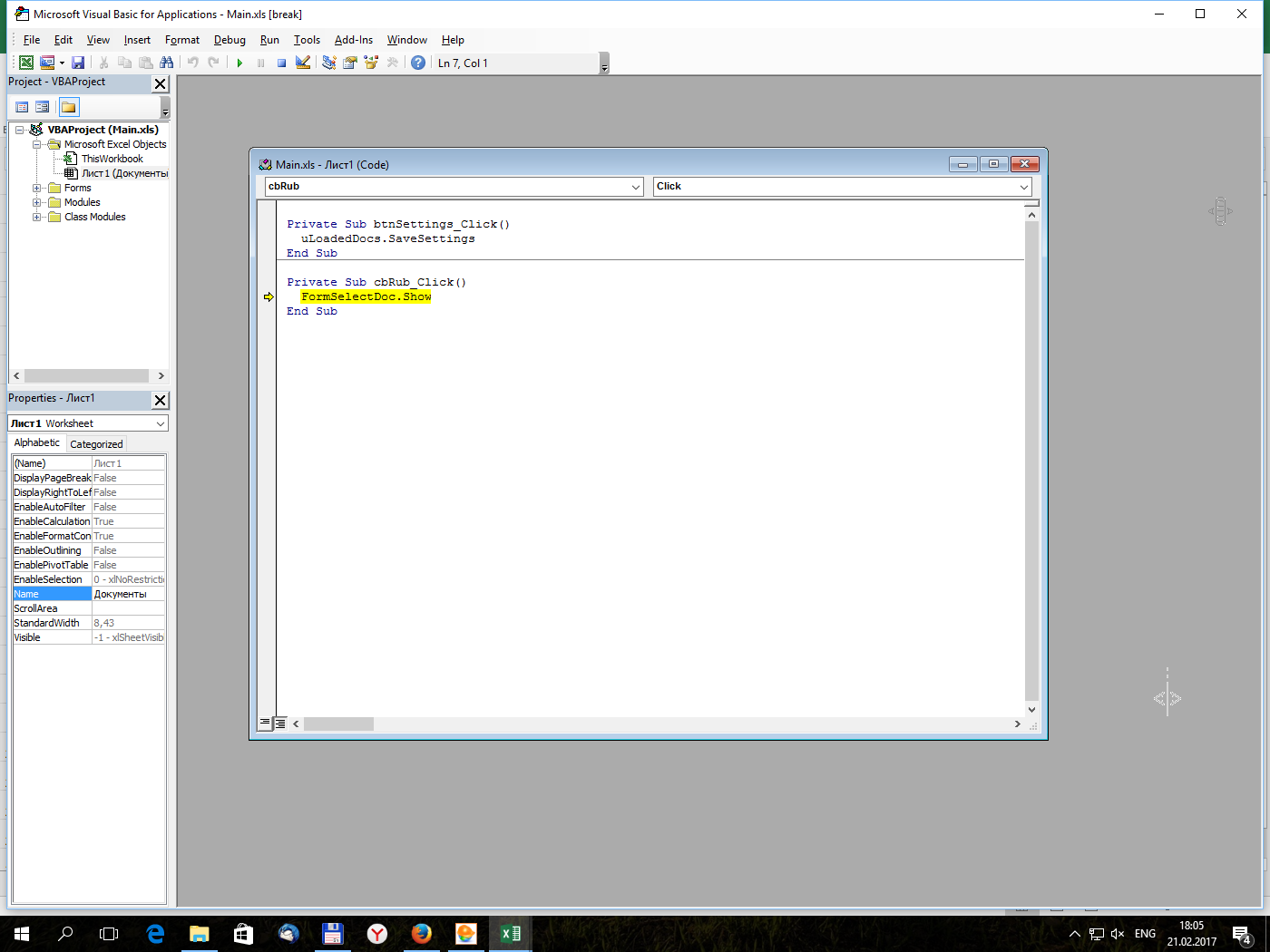
Task: Click the Redo arrow icon
Action: click(x=213, y=63)
